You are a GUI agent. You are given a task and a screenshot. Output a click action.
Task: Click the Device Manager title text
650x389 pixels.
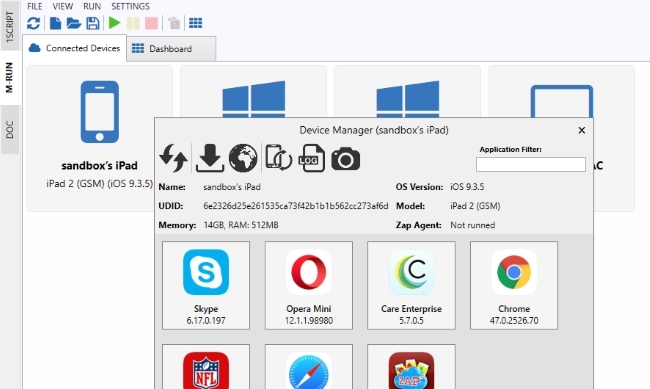(x=374, y=130)
